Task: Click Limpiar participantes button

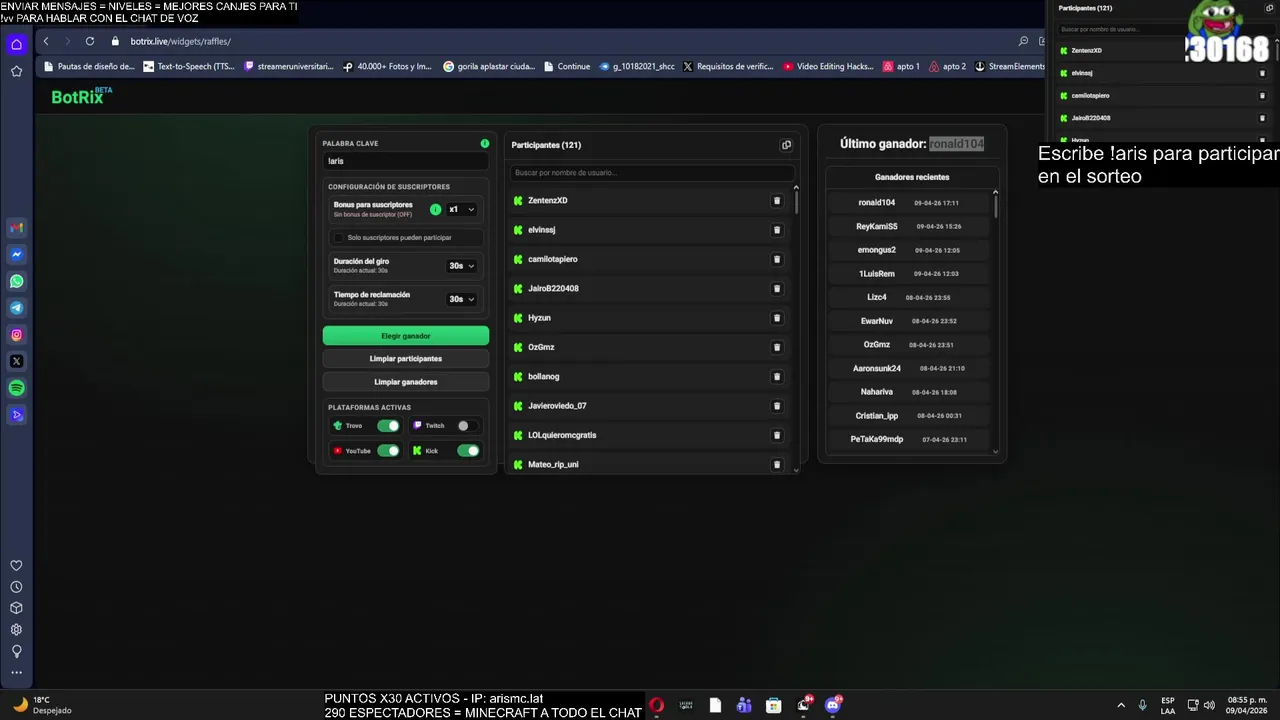Action: click(x=406, y=359)
